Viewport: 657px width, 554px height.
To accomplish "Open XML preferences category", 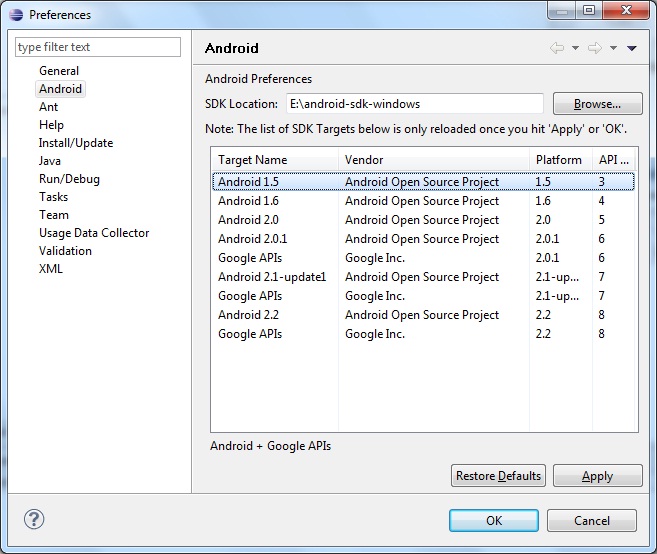I will point(51,269).
